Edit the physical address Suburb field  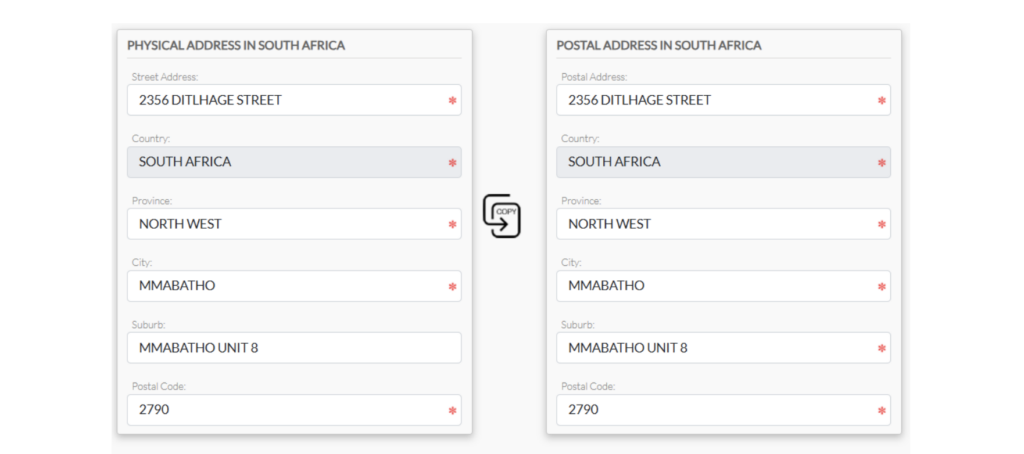coord(294,348)
